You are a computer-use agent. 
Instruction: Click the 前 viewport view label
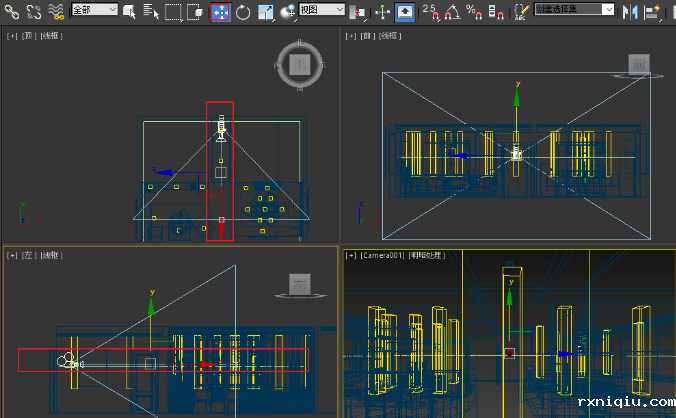pos(368,36)
